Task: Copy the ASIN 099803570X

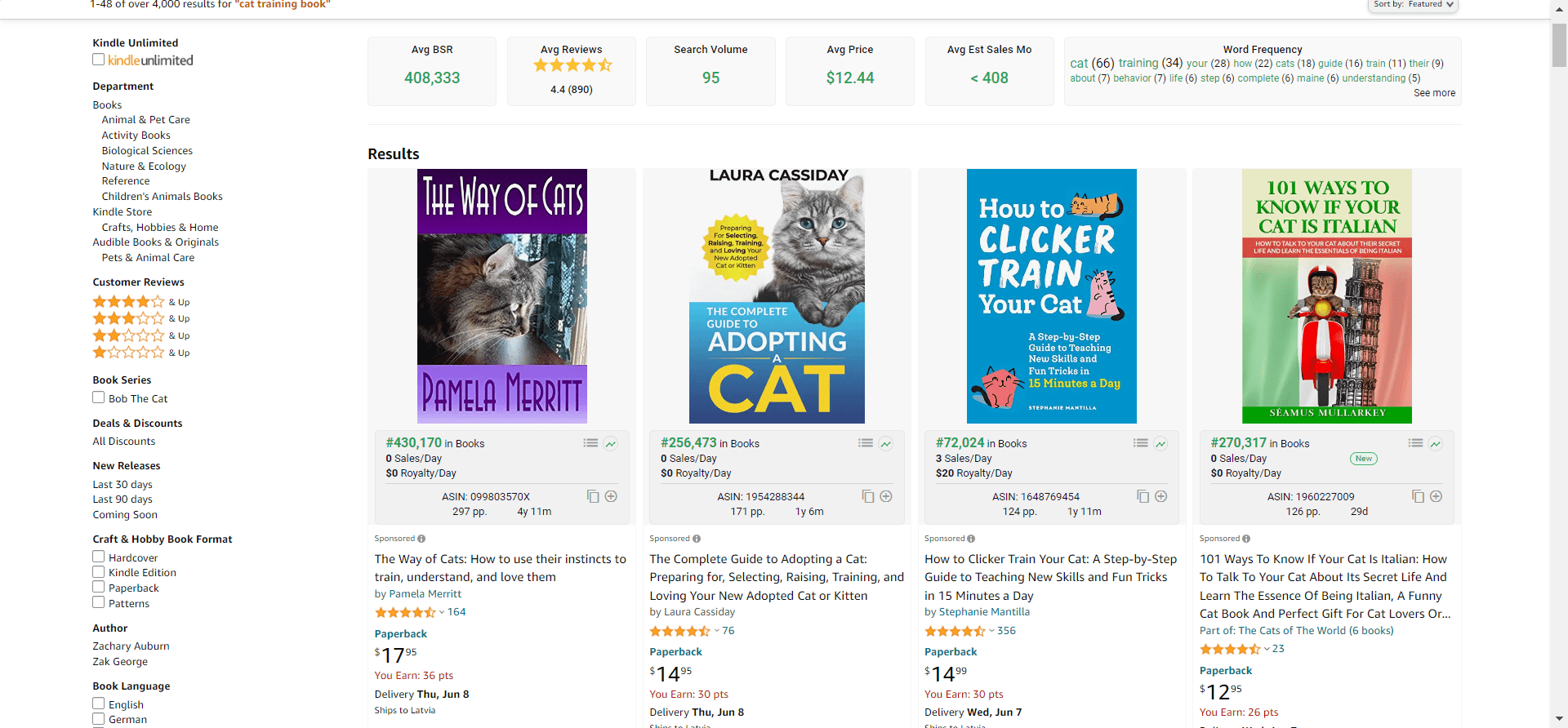Action: pyautogui.click(x=593, y=496)
